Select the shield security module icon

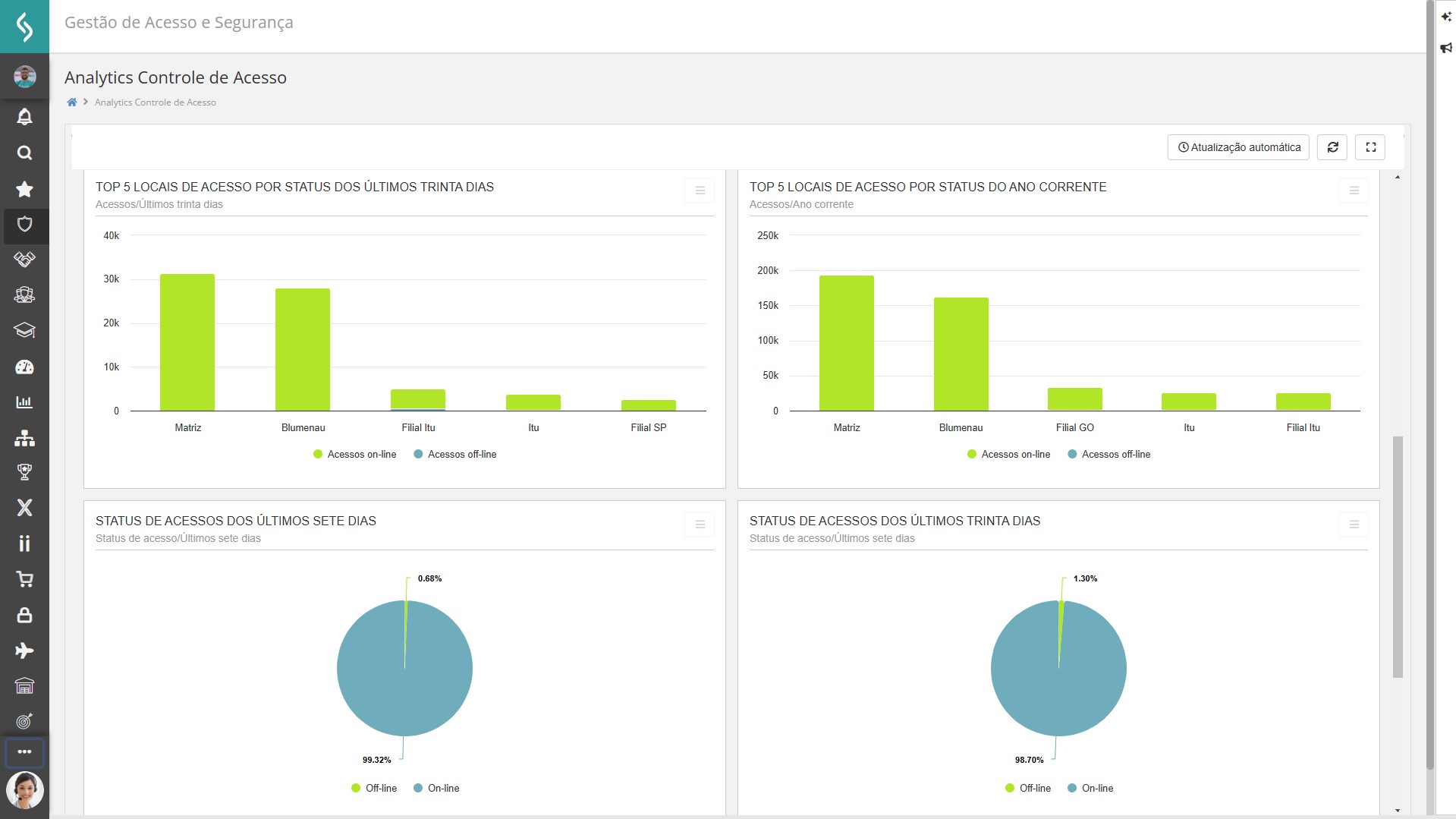(x=24, y=225)
